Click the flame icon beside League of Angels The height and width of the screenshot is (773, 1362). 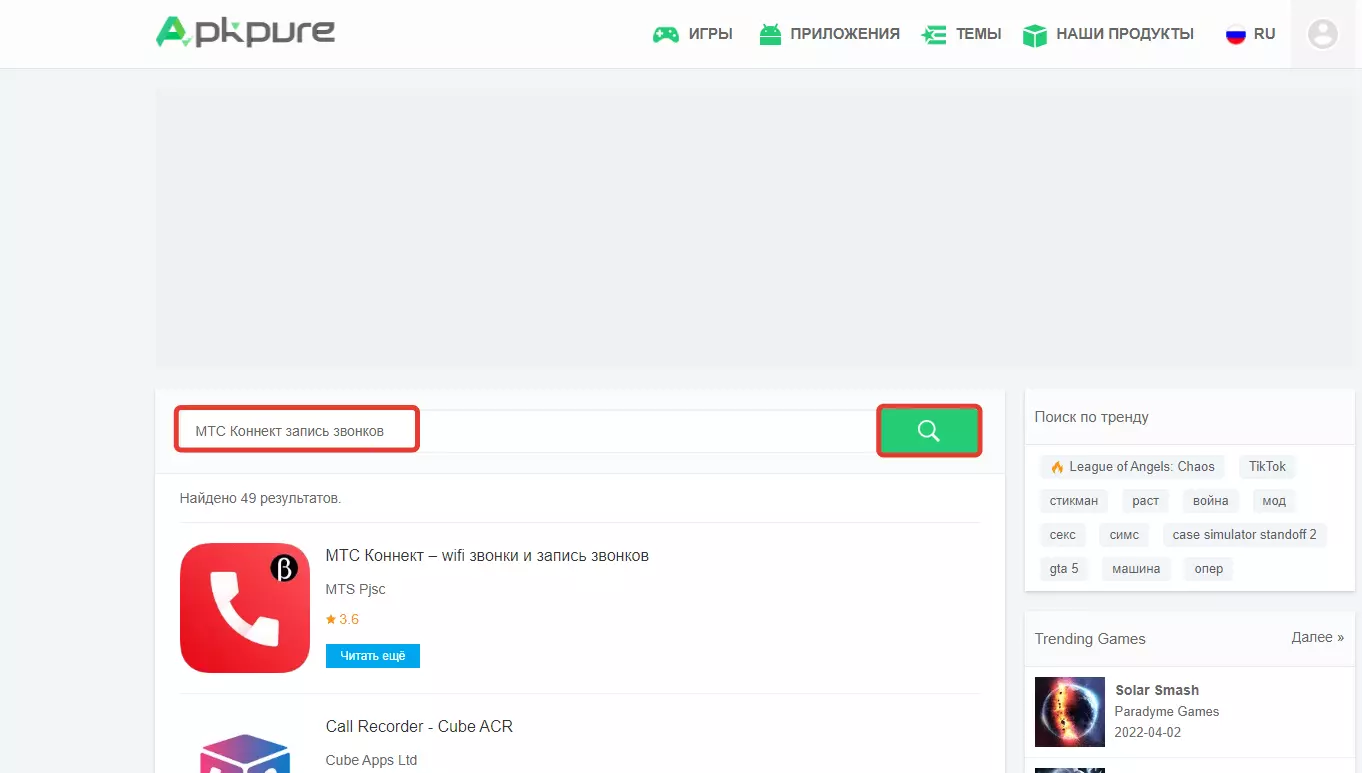[x=1057, y=467]
